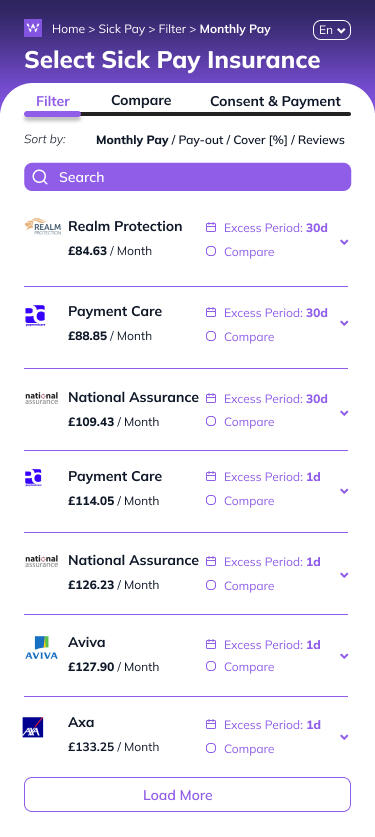
Task: Expand the Axa plan details
Action: pyautogui.click(x=344, y=737)
